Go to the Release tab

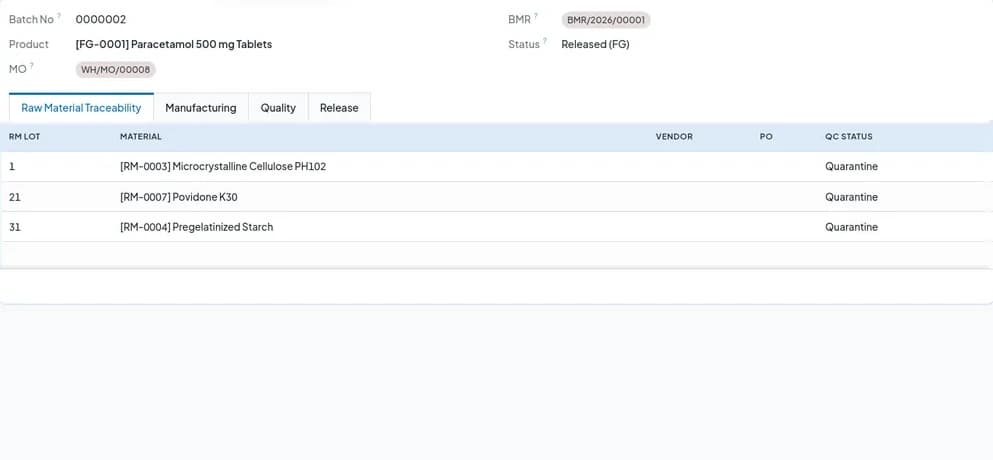(x=339, y=108)
